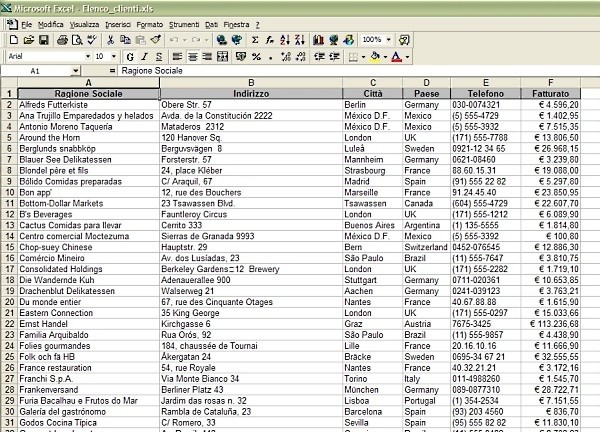The height and width of the screenshot is (432, 600).
Task: Launch the Chart Wizard icon
Action: coord(321,40)
